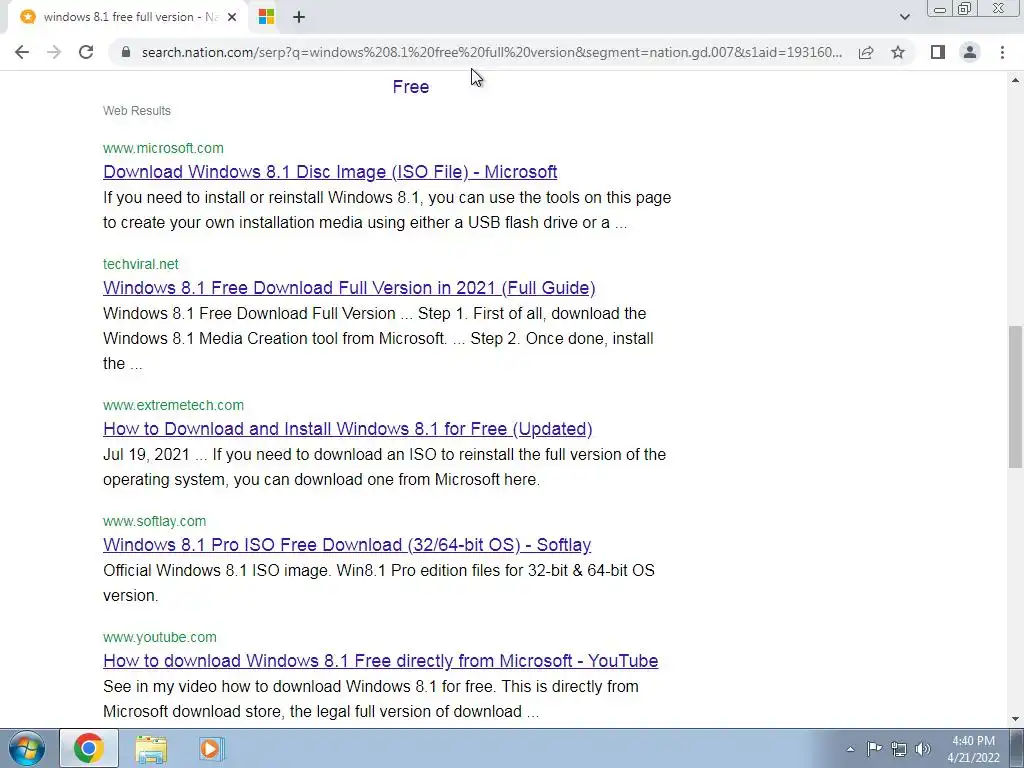Go back to the previous page
Viewport: 1024px width, 768px height.
[22, 52]
